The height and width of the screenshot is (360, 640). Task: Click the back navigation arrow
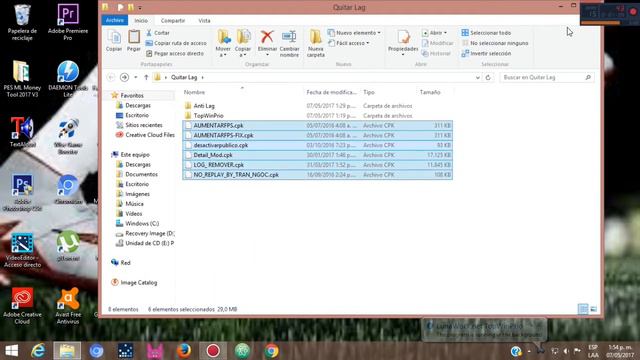[x=111, y=77]
